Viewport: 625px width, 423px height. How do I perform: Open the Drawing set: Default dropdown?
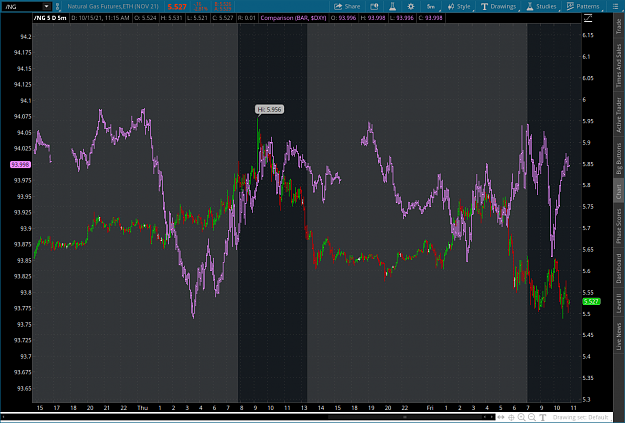580,417
